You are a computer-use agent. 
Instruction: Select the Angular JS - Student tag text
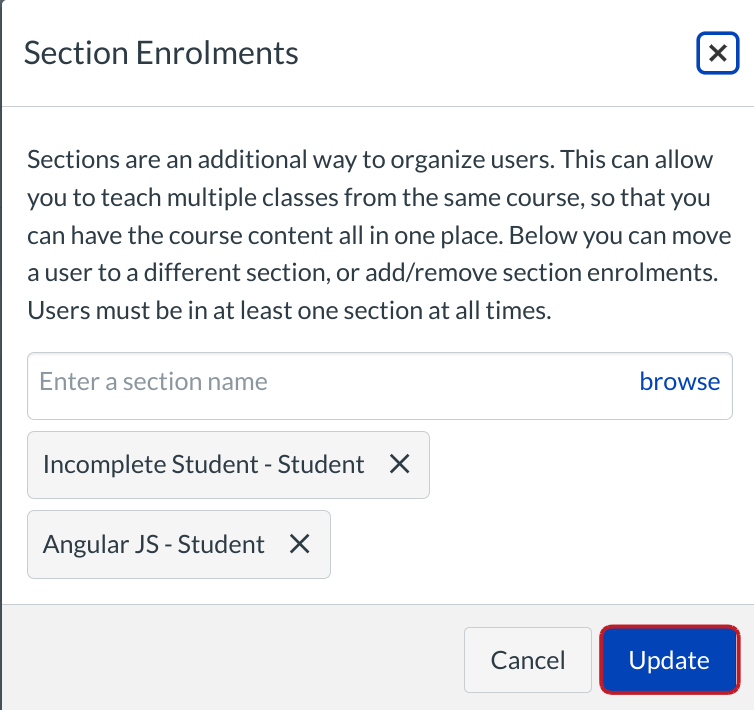point(154,544)
